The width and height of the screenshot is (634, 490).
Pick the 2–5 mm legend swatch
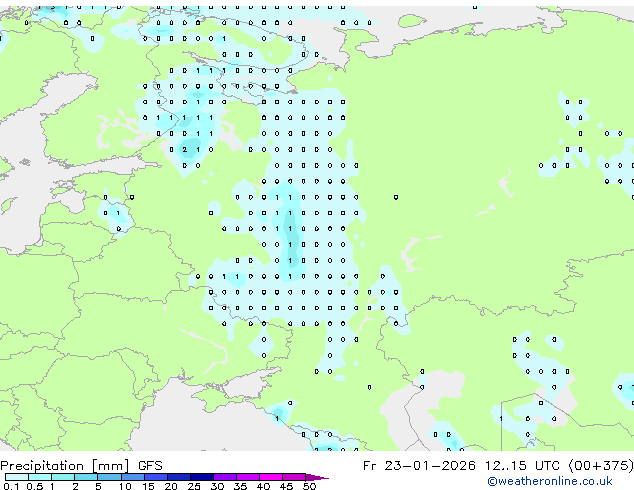(x=86, y=477)
